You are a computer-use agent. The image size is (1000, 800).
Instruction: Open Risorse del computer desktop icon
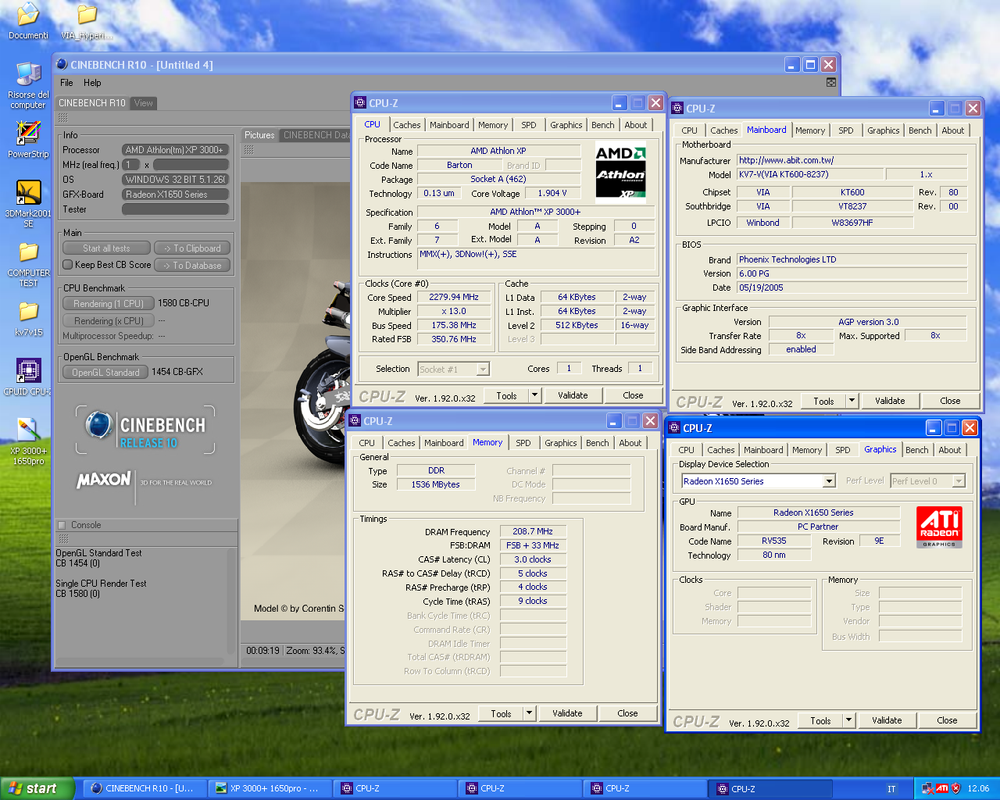pyautogui.click(x=27, y=75)
